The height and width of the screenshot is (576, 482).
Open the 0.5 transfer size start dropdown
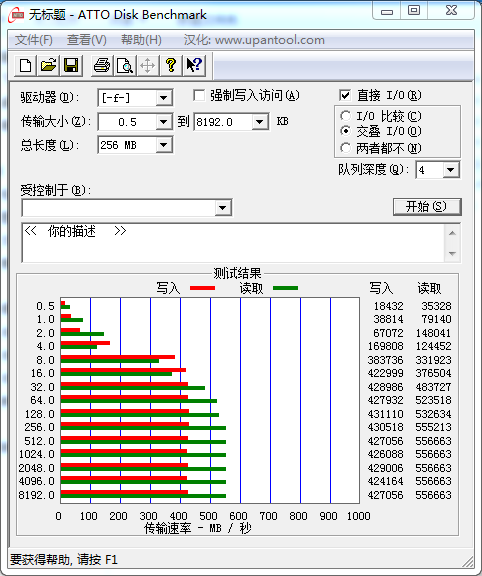coord(163,122)
